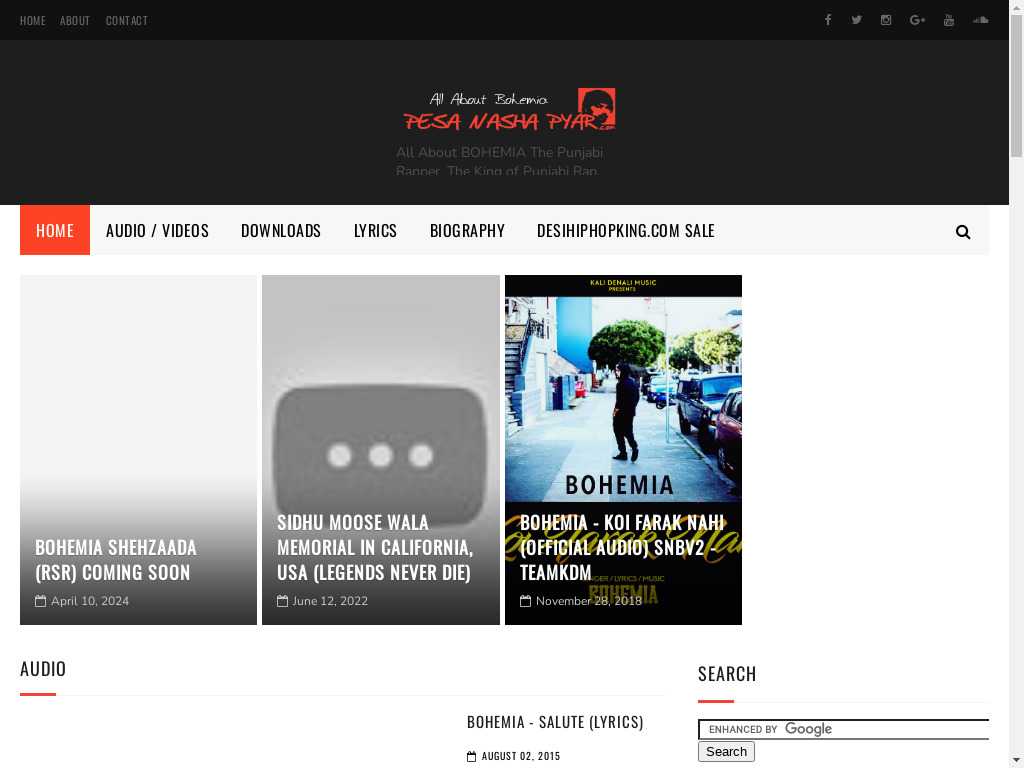Click the 'All About BOHEMIA The Punjabi' tagline
The height and width of the screenshot is (768, 1024).
pos(500,153)
